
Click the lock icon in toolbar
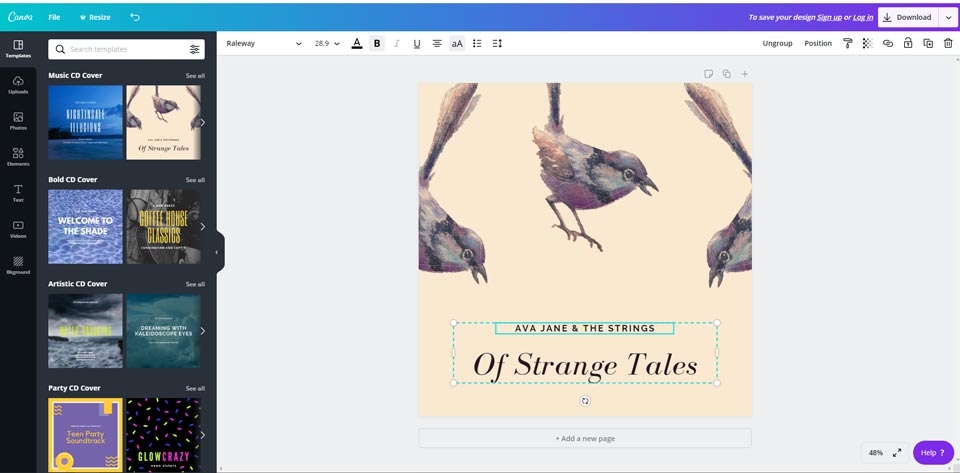point(908,43)
